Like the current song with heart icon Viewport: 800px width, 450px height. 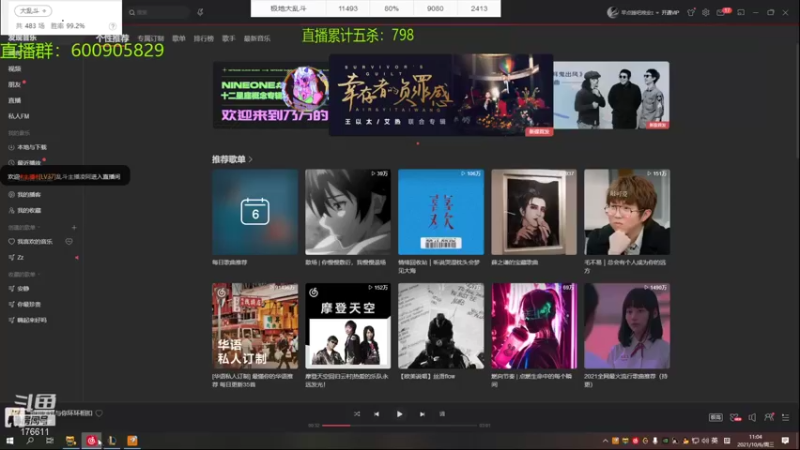(99, 413)
